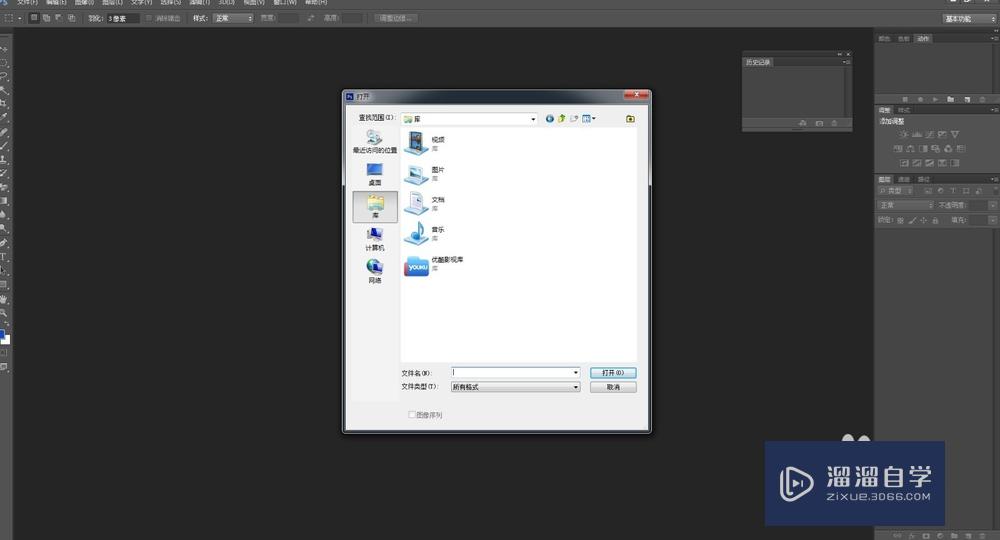Click the Intersect with Selection mode icon

coord(71,18)
